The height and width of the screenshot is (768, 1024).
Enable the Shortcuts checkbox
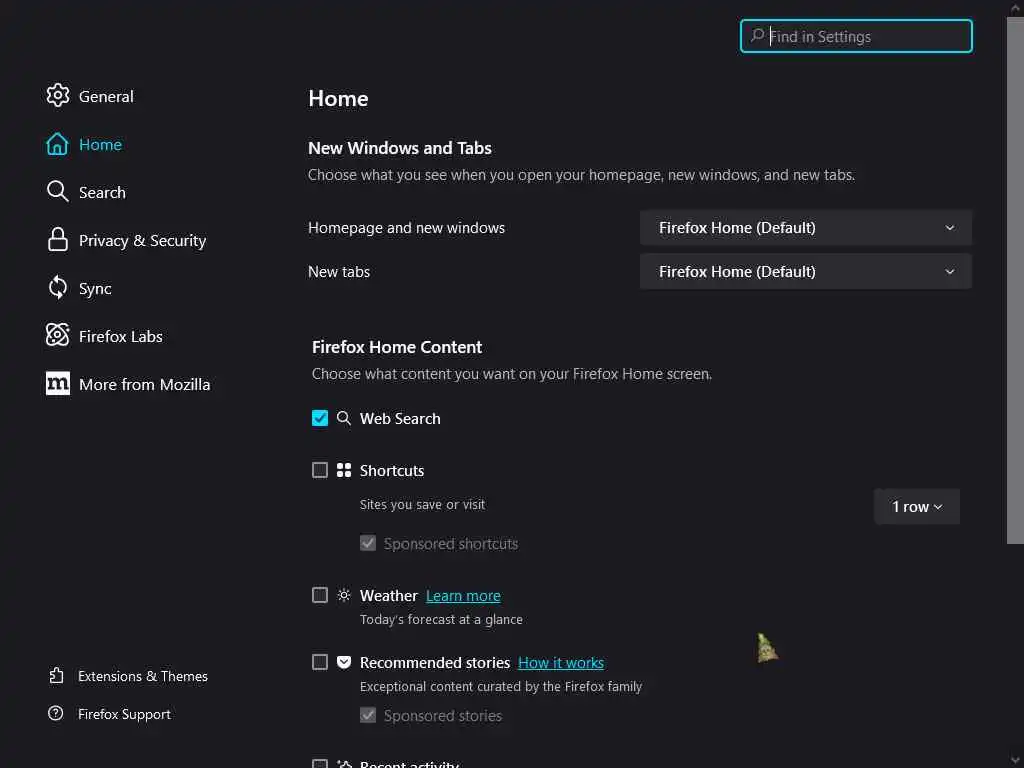[x=320, y=470]
